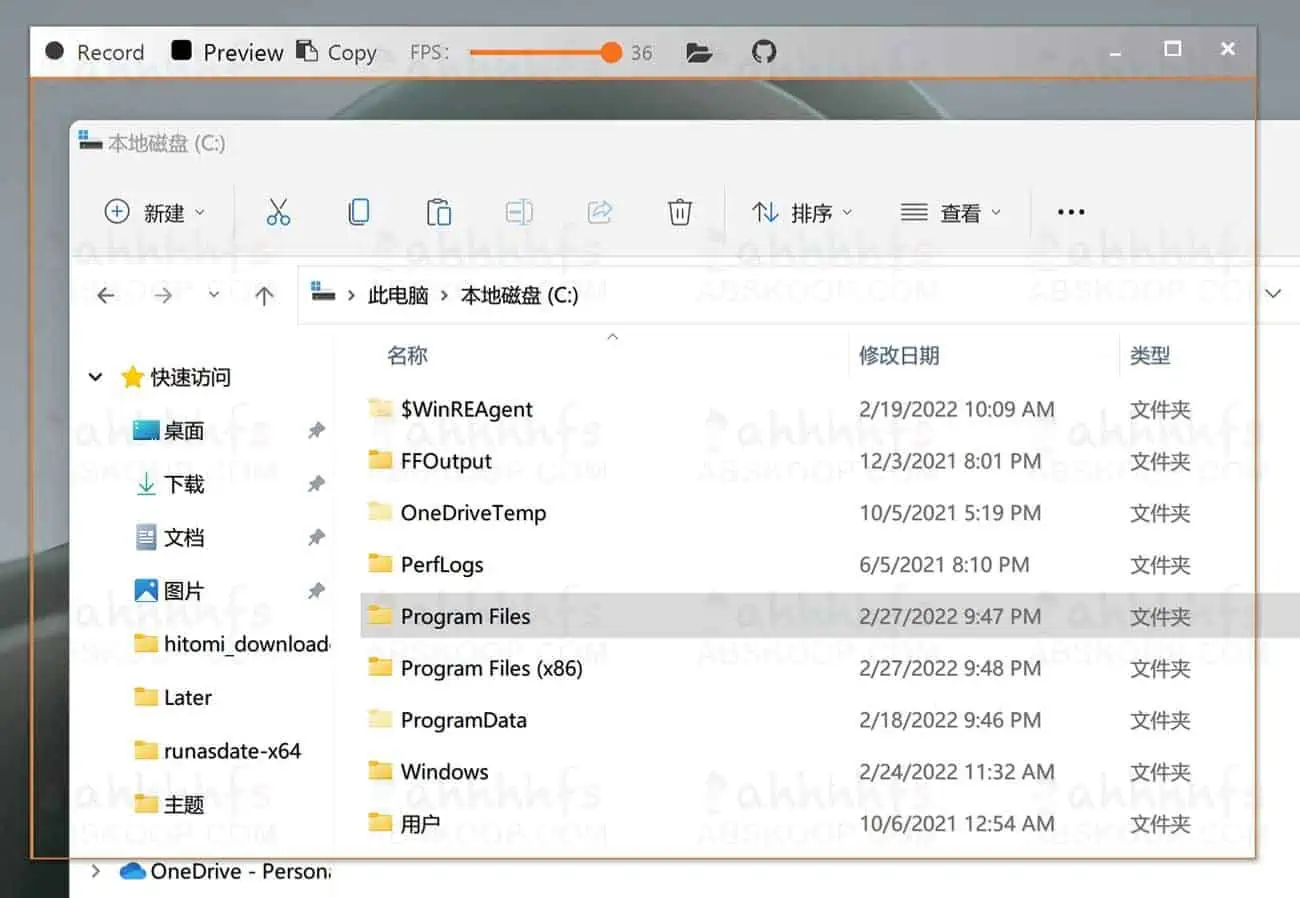
Task: Enable the Copy mode in the recorder
Action: tap(338, 51)
